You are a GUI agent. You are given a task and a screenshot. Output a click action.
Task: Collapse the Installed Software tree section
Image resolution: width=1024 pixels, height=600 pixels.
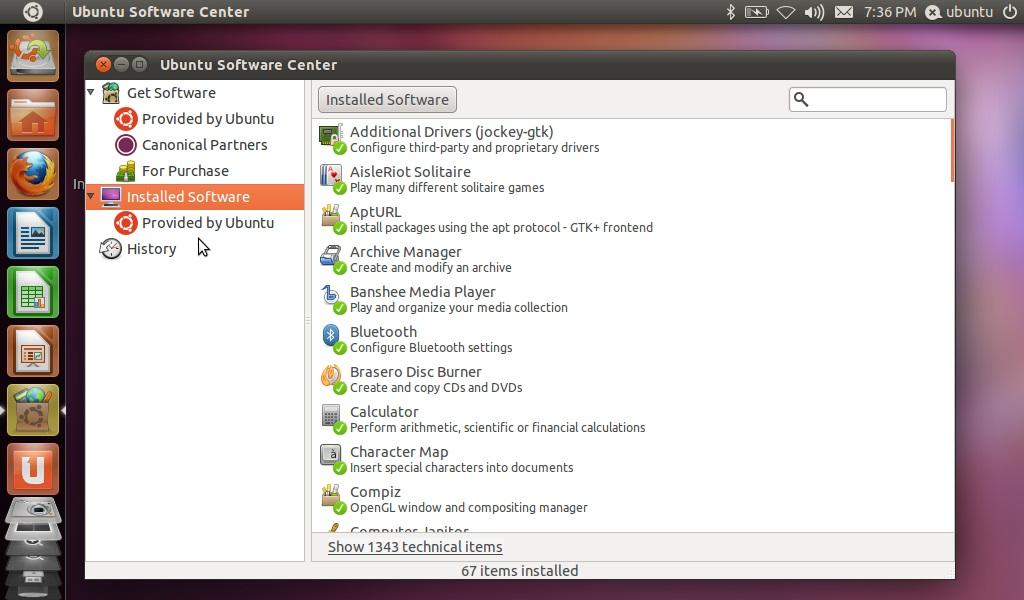coord(91,196)
